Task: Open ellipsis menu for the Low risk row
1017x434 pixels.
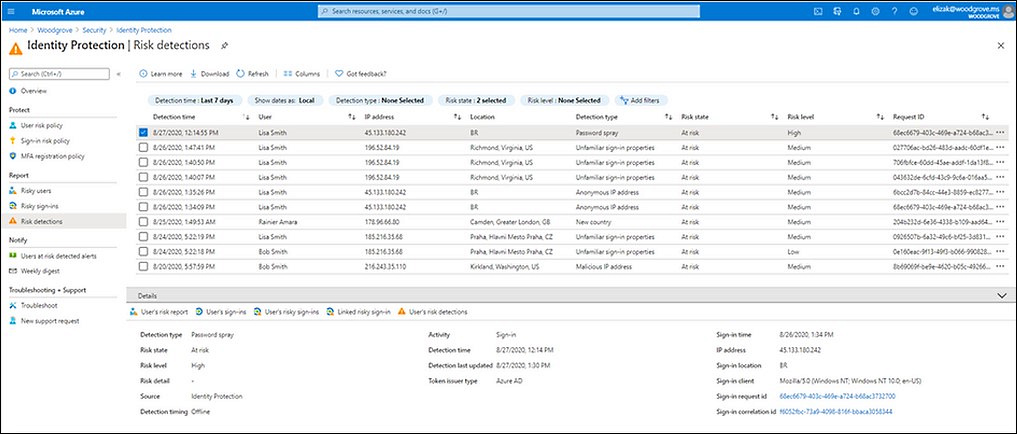Action: (999, 252)
